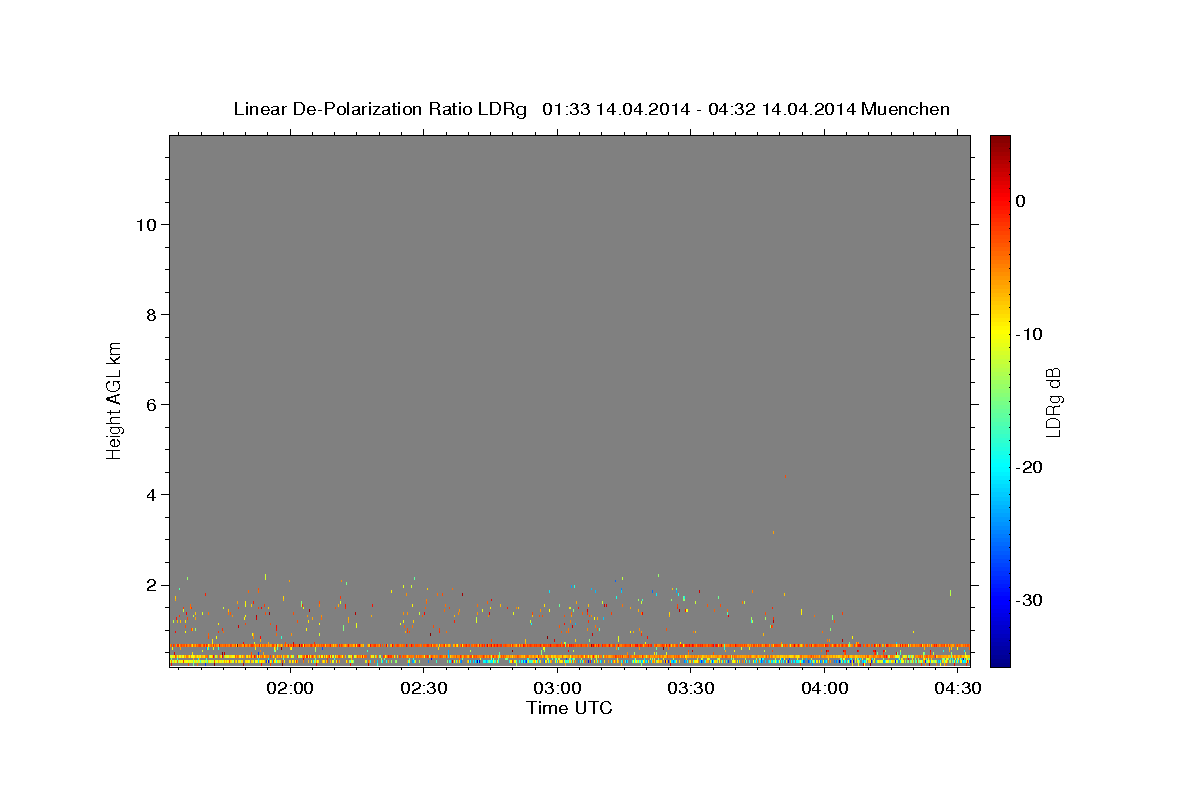Click the height tick label 8
Screen dimensions: 1200x800
[149, 315]
